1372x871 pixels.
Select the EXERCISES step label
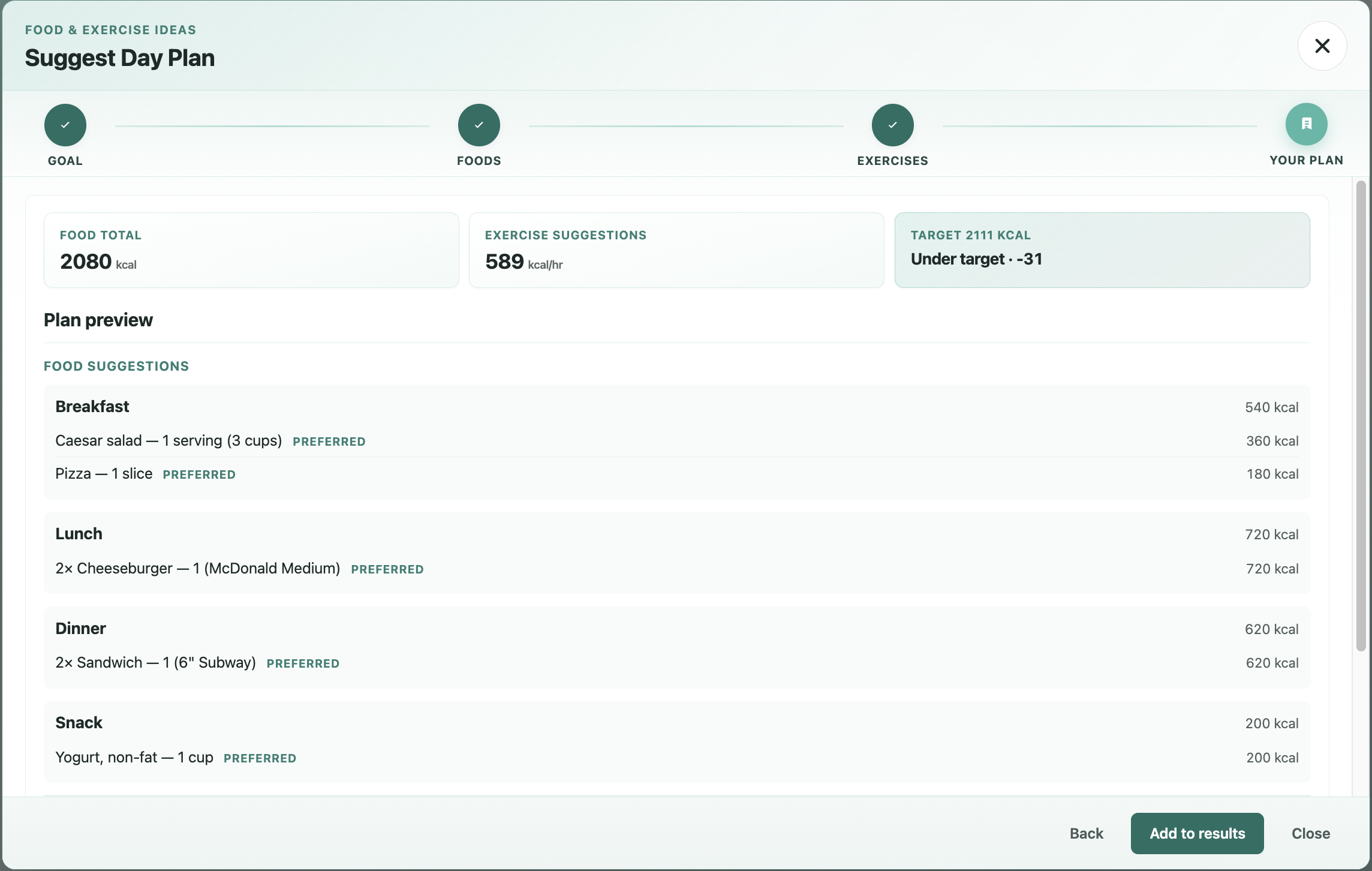coord(893,161)
